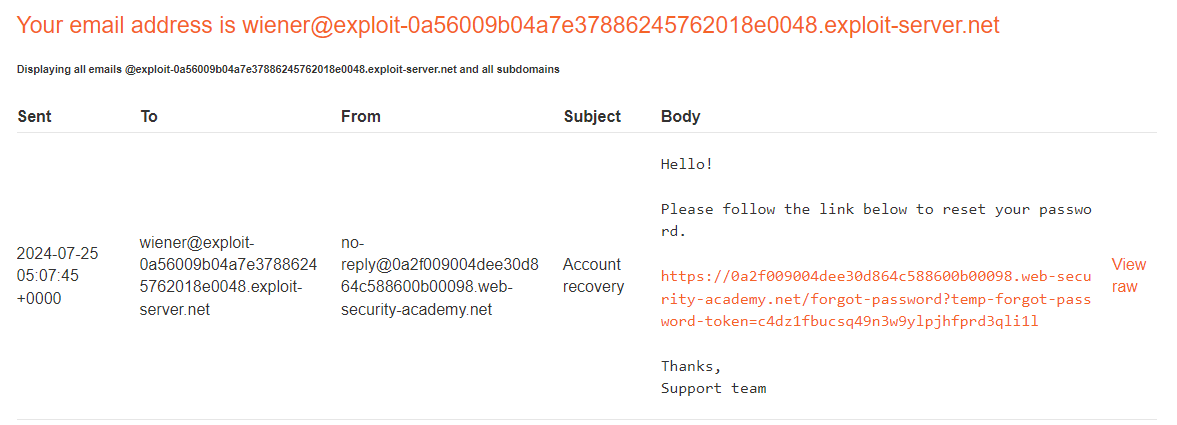Viewport: 1177px width, 425px height.
Task: Click the Body column header
Action: (x=680, y=116)
